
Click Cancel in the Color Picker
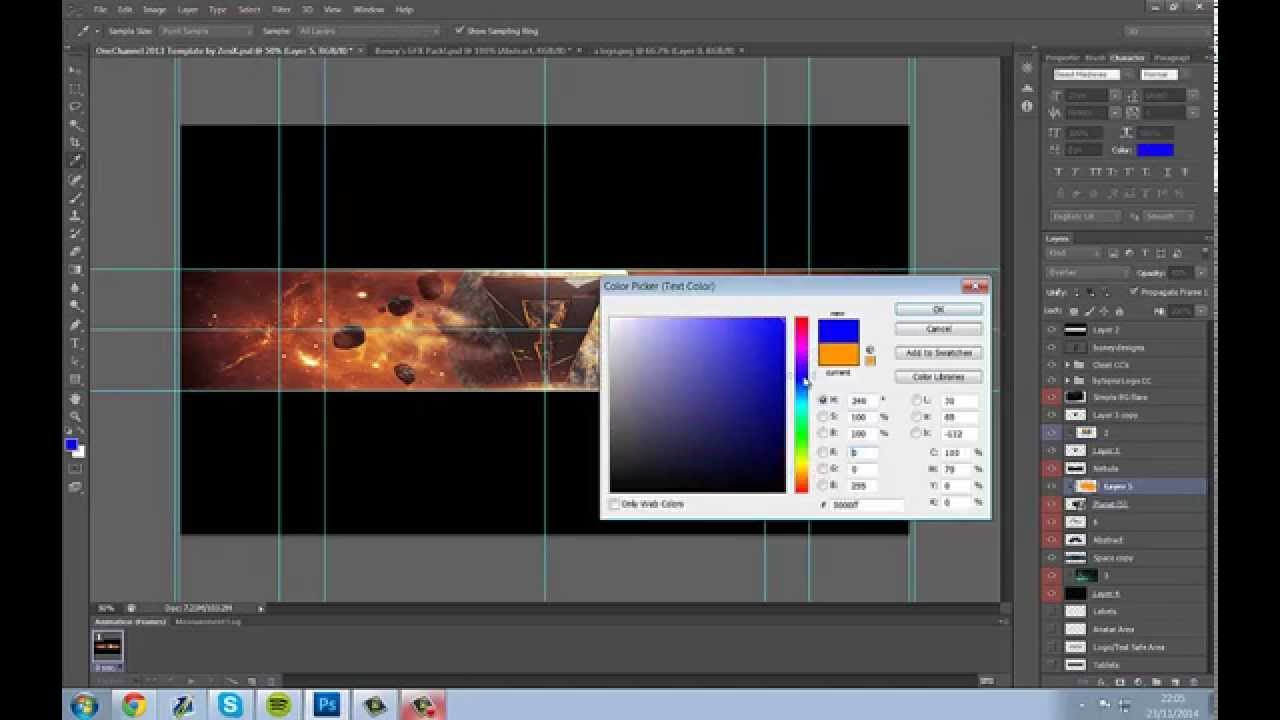938,329
